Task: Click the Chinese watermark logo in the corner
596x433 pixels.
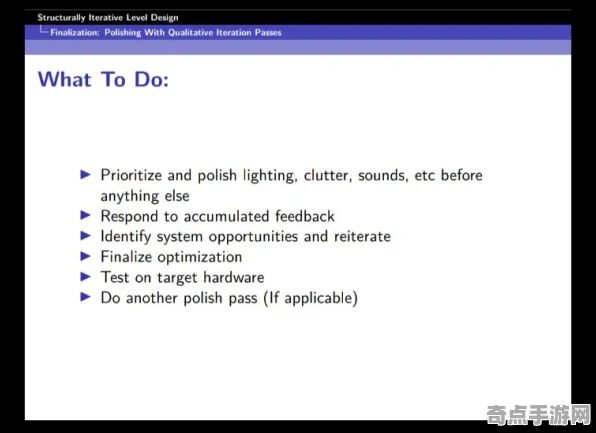Action: tap(539, 415)
